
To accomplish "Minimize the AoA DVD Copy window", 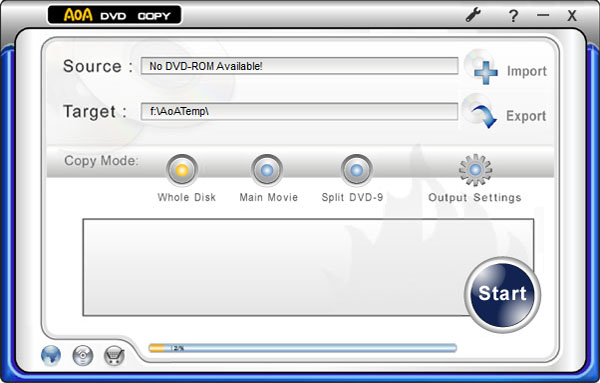I will pyautogui.click(x=543, y=15).
